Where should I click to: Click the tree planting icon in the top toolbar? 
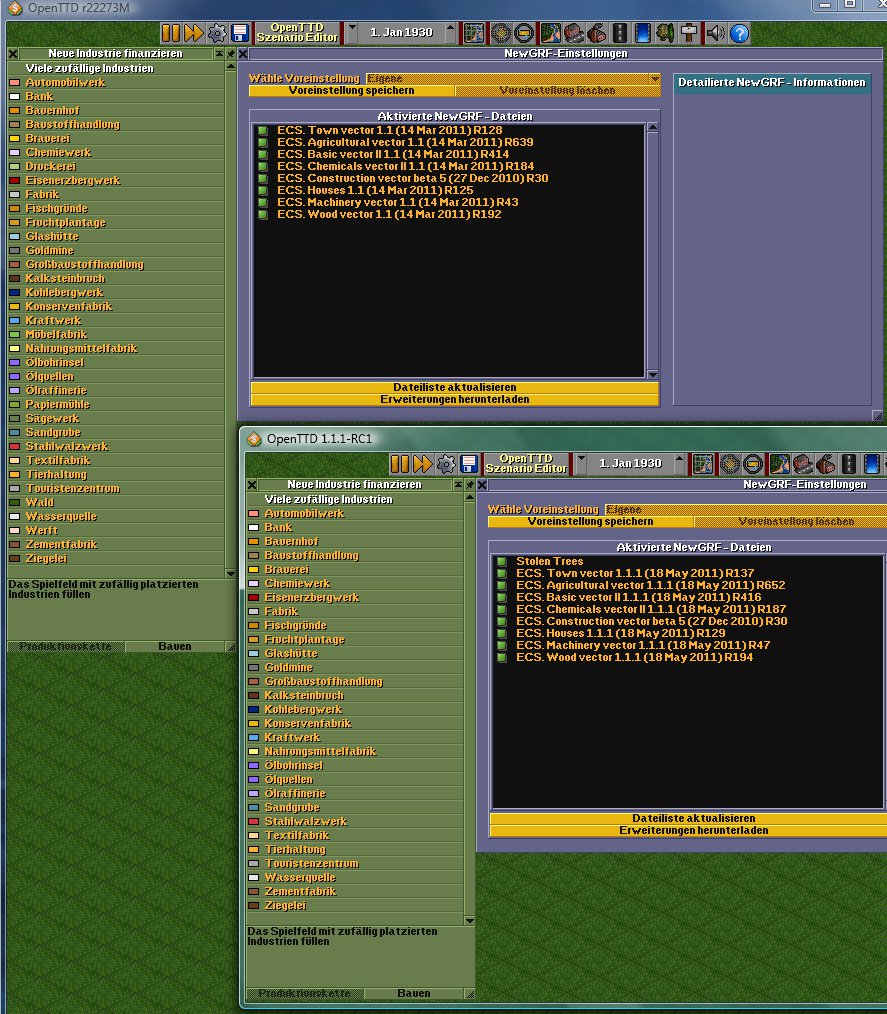664,33
